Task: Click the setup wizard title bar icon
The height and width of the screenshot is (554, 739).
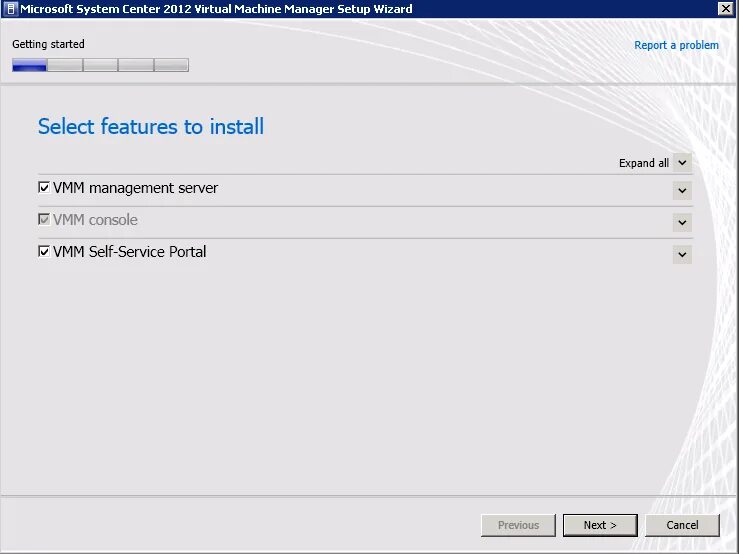Action: [10, 8]
